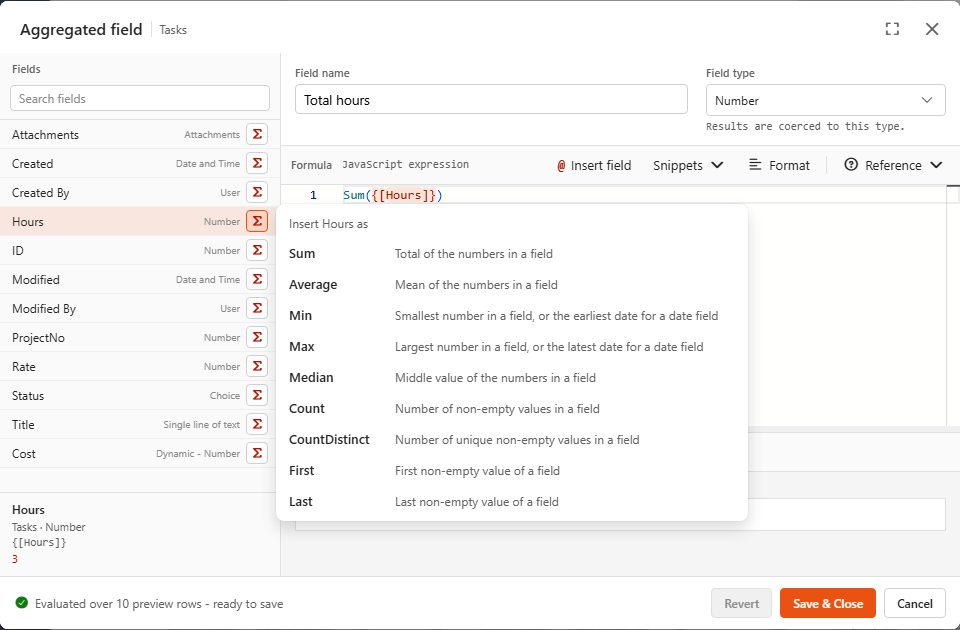
Task: Choose Sum from the insert menu
Action: coord(512,253)
